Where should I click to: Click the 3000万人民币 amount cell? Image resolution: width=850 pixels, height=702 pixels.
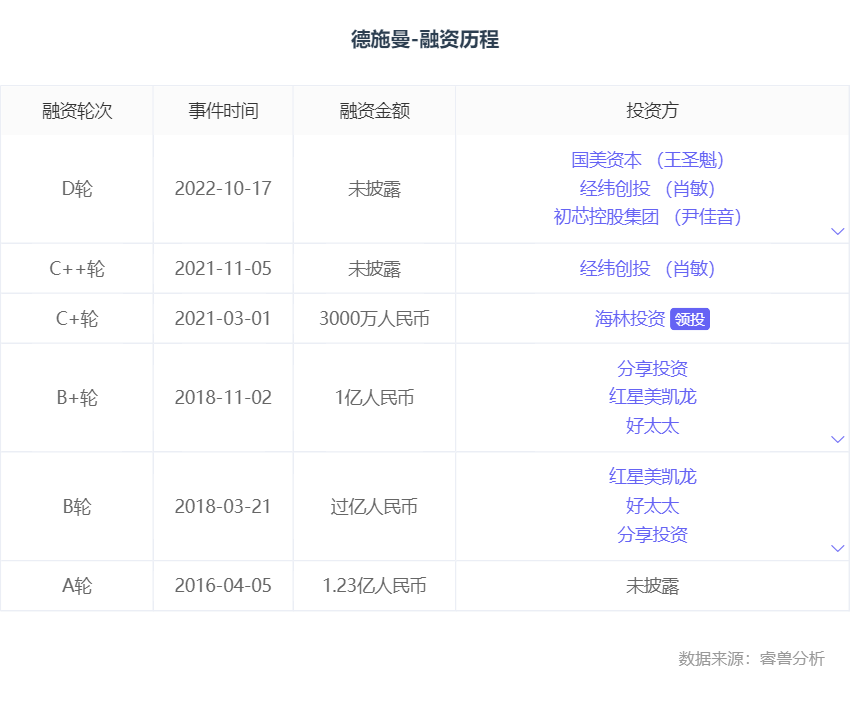pyautogui.click(x=375, y=319)
